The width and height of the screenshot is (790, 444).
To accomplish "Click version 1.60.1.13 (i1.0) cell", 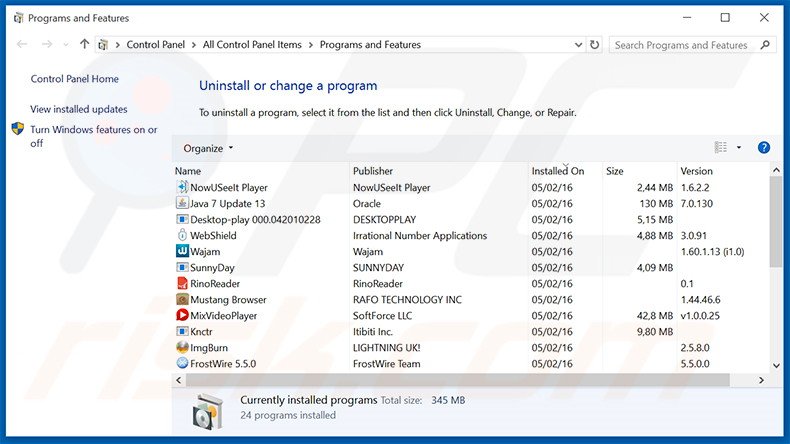I will [x=712, y=251].
